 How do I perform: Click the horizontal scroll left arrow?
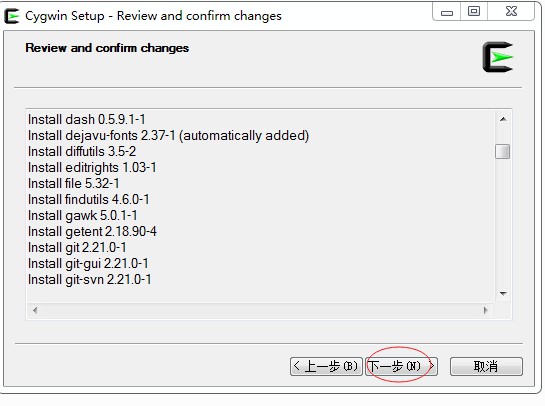35,310
